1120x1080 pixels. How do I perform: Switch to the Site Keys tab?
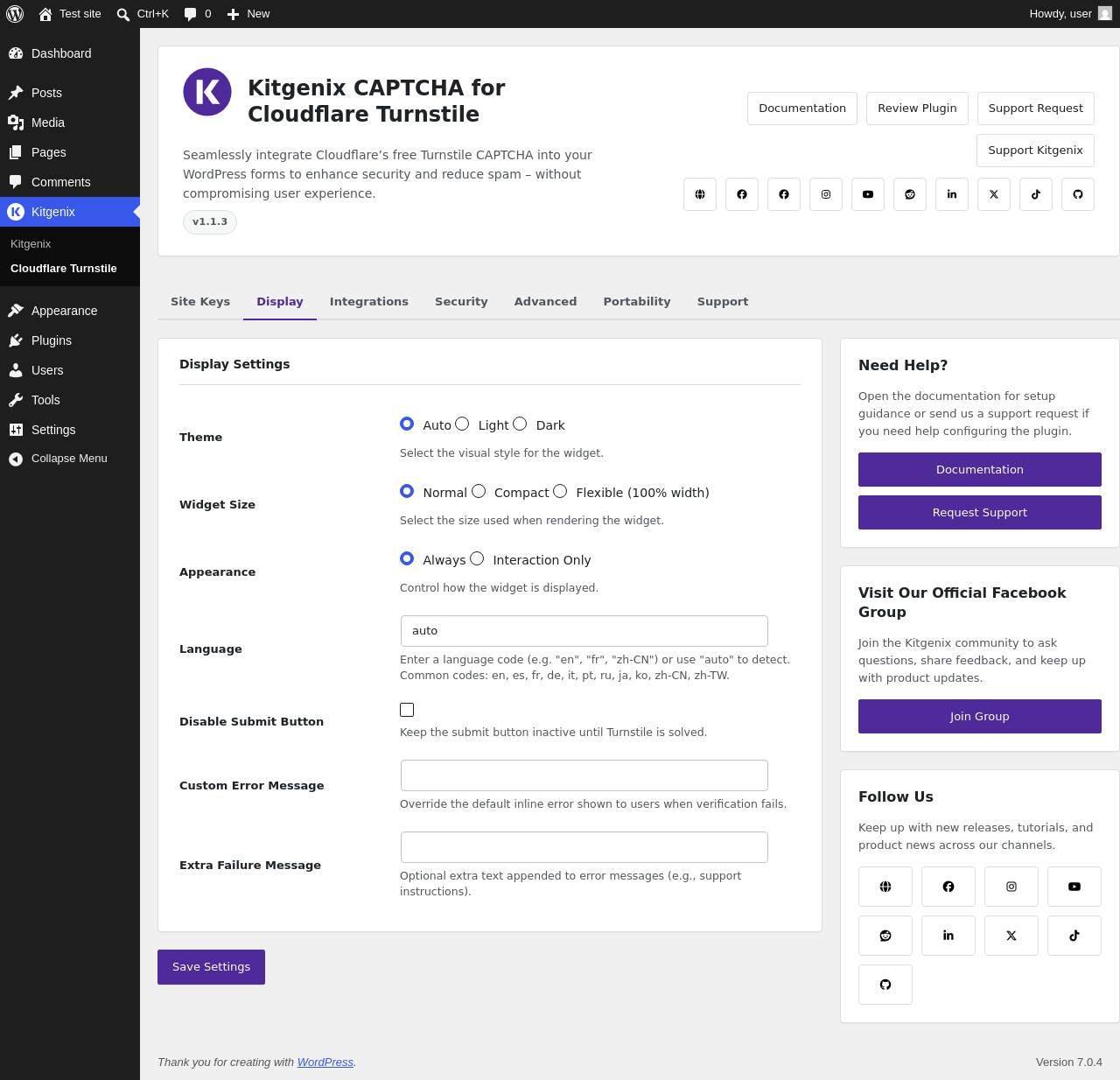pos(200,302)
